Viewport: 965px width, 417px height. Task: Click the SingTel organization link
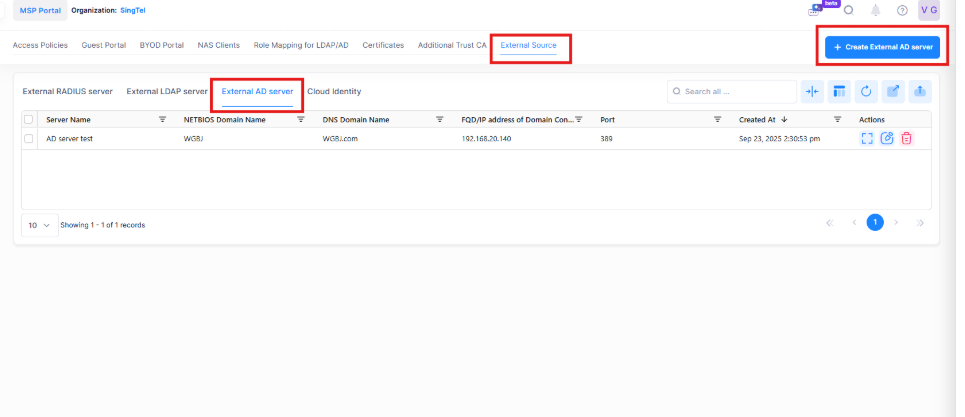point(132,10)
